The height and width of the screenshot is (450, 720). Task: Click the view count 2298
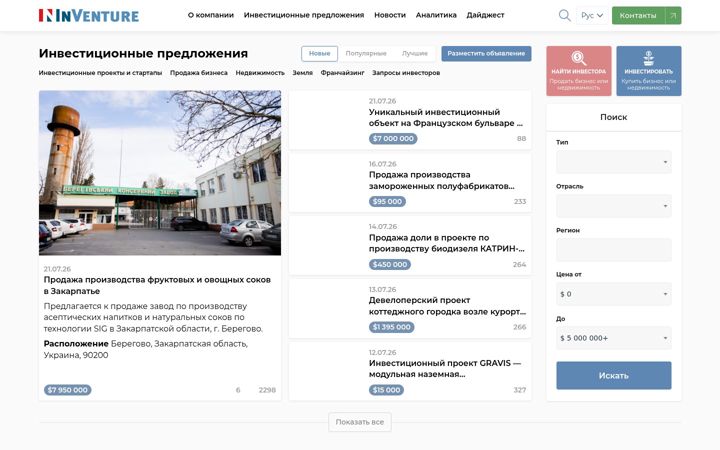tap(267, 390)
